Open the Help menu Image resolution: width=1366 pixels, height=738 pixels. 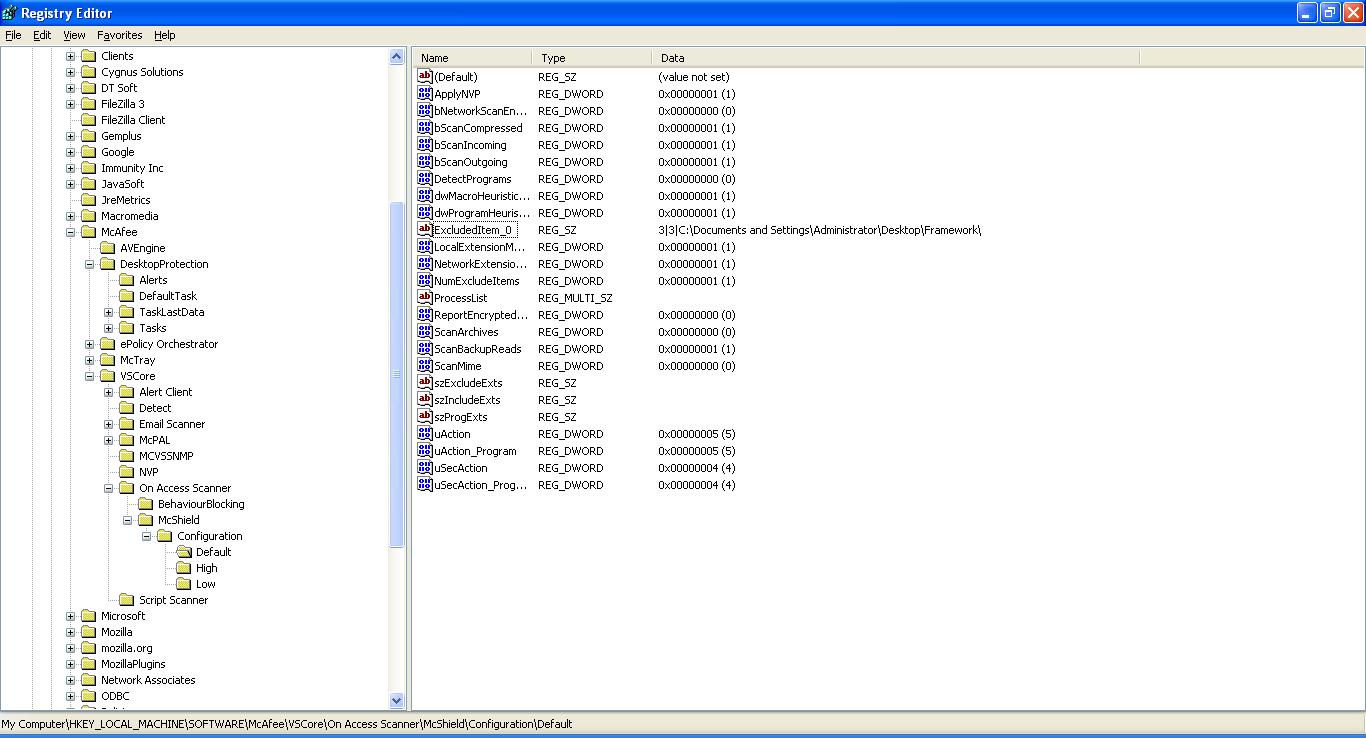point(165,35)
